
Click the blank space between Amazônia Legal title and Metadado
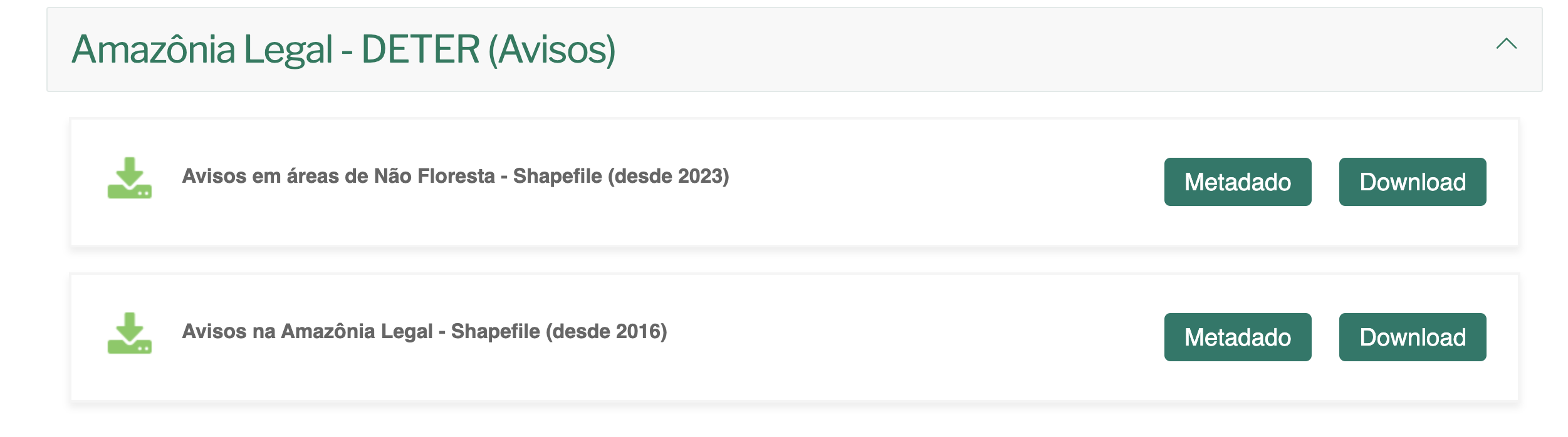click(x=915, y=337)
